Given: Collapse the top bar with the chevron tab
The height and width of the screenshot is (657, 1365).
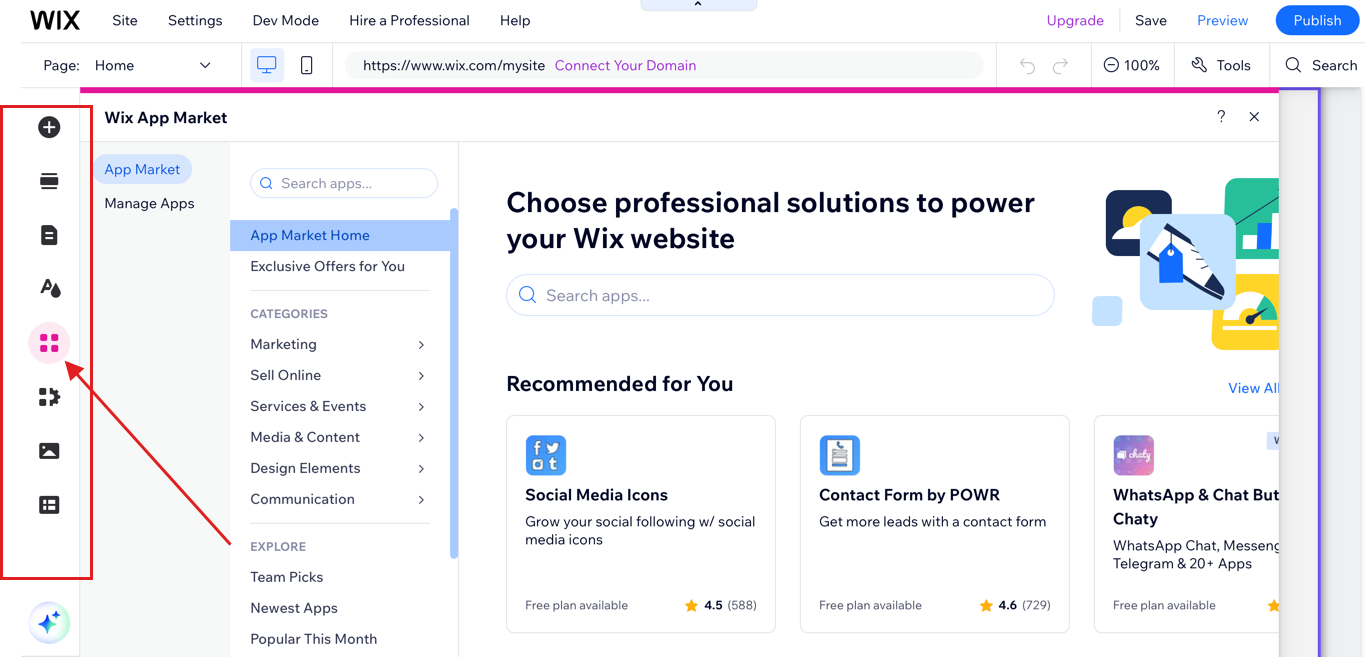Looking at the screenshot, I should [697, 5].
